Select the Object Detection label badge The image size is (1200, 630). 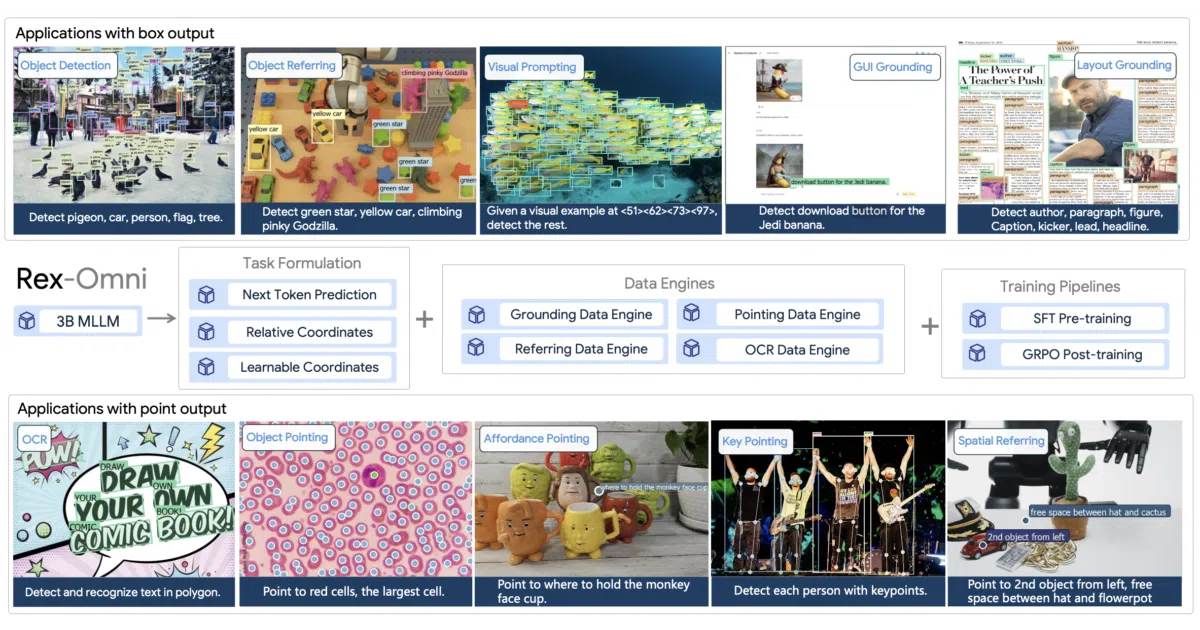click(66, 65)
